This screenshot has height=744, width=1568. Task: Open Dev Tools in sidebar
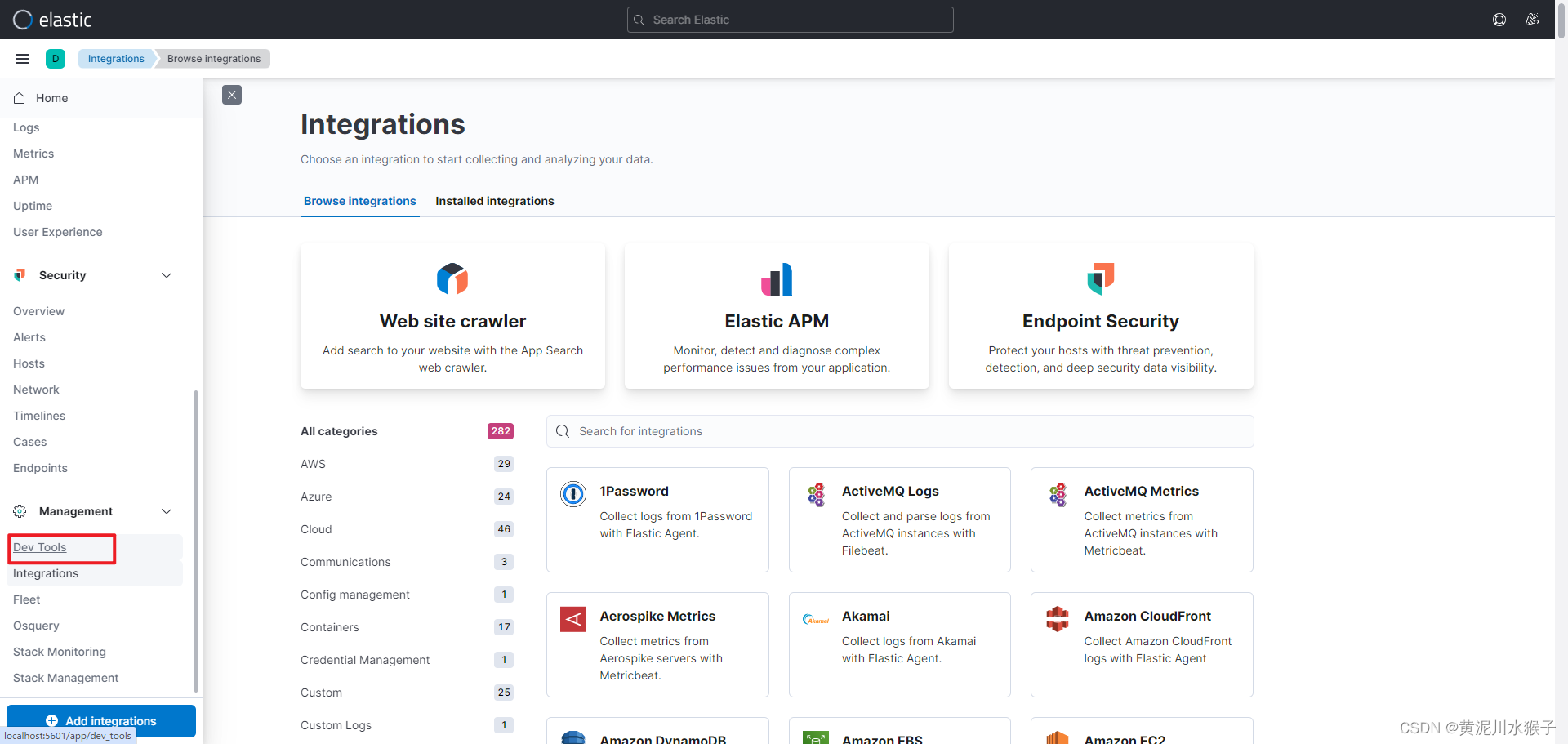click(x=40, y=547)
